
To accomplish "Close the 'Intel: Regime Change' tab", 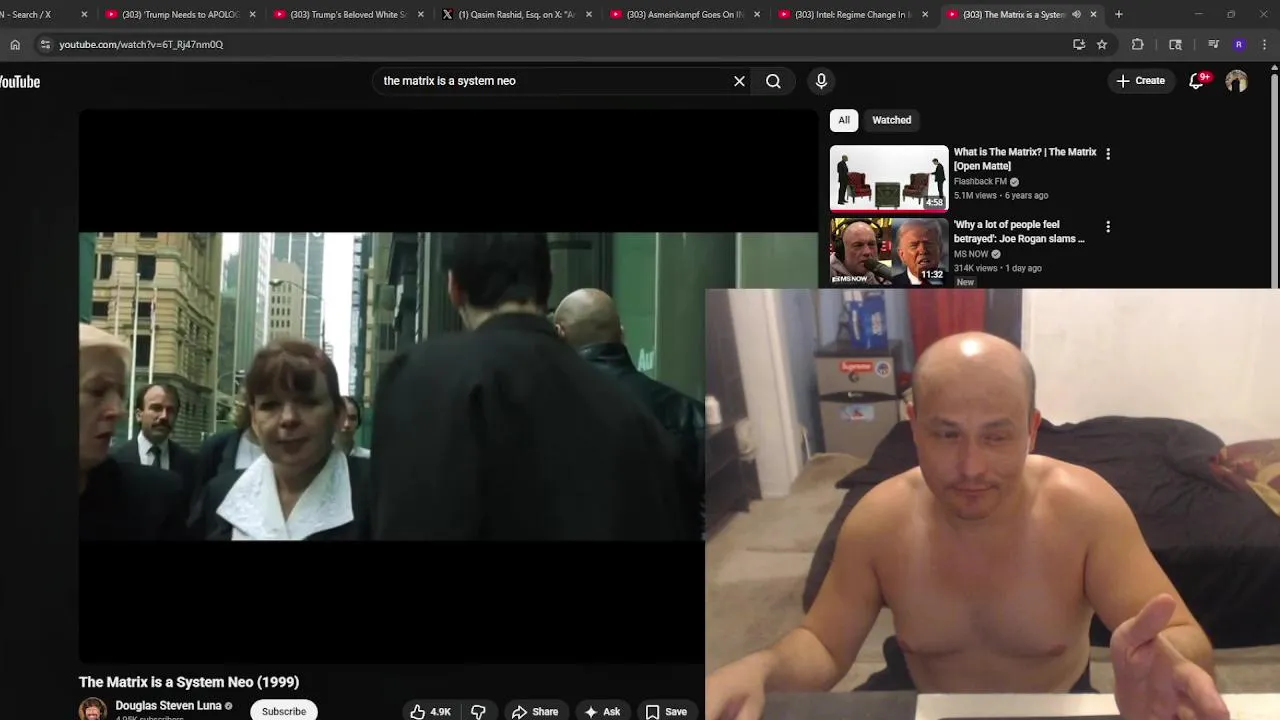I will coord(925,15).
